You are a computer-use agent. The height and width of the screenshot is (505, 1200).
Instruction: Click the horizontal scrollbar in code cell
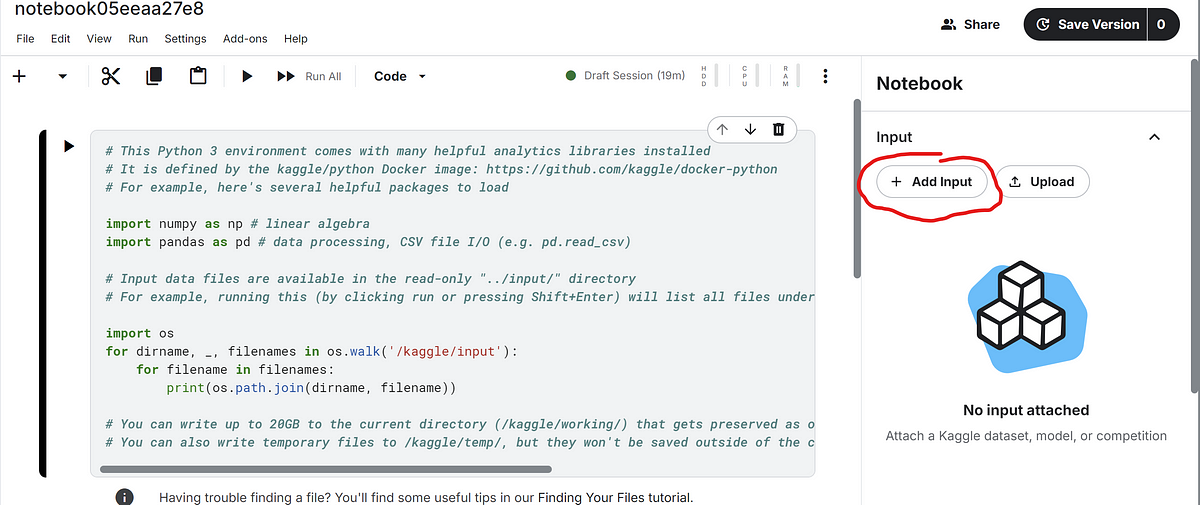click(x=327, y=469)
